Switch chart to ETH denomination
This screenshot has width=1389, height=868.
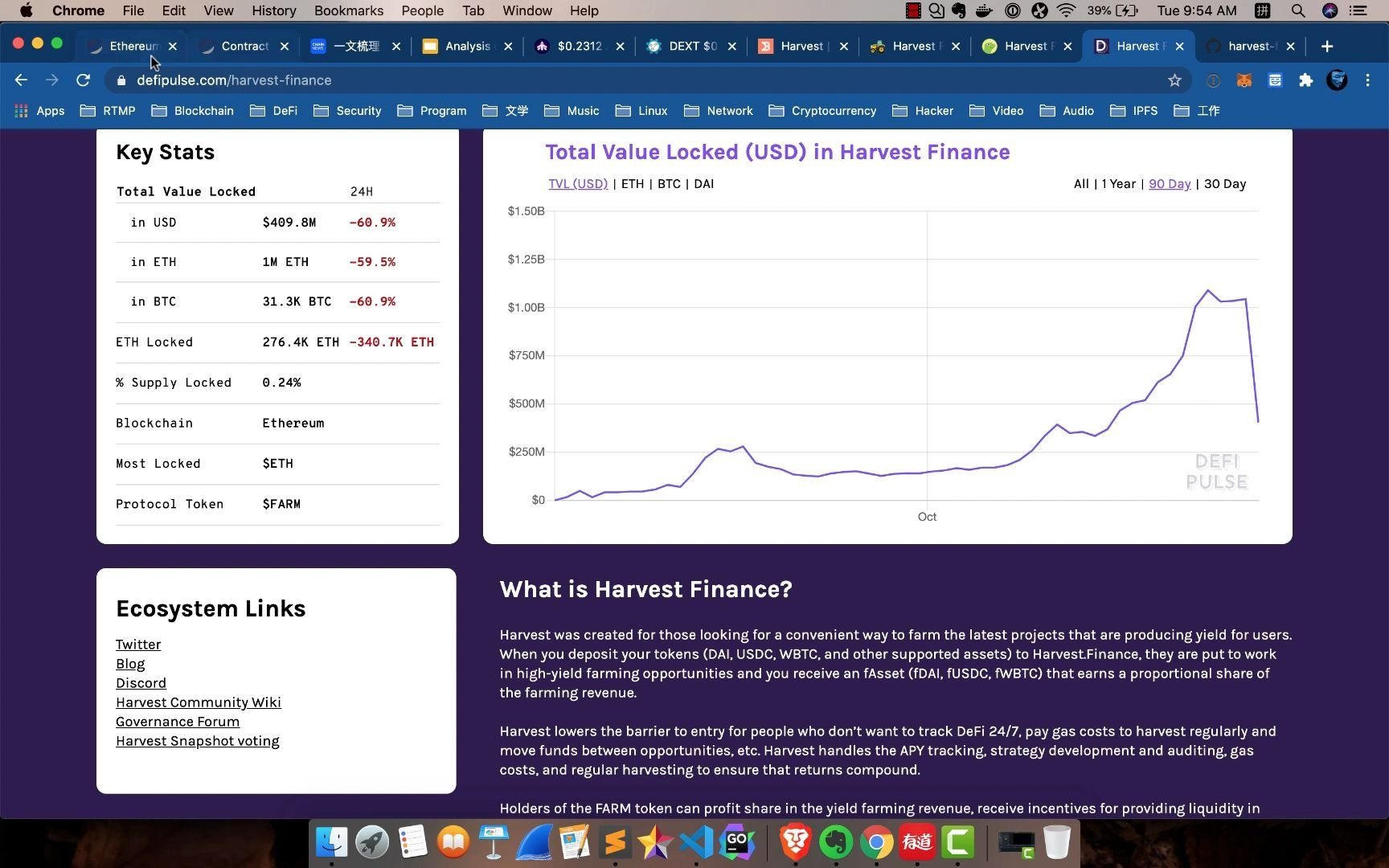tap(633, 184)
